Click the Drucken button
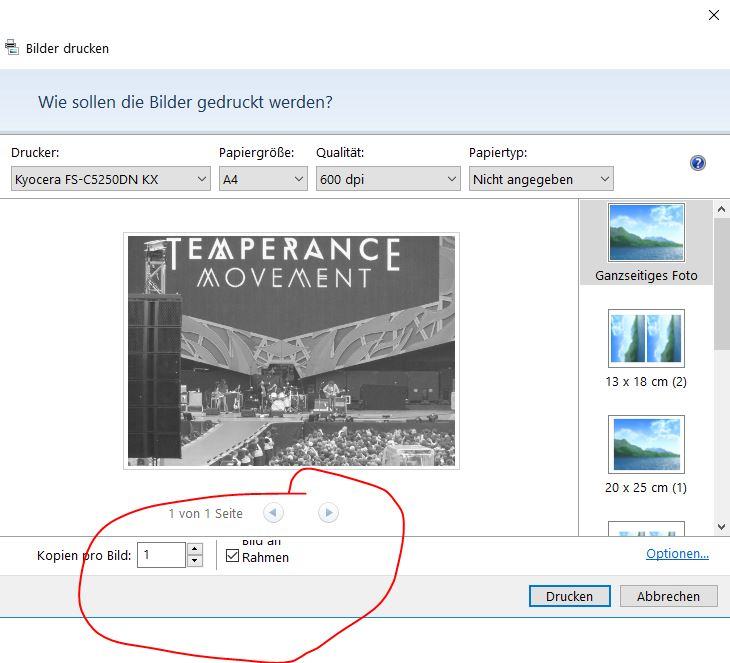730x663 pixels. [x=569, y=596]
